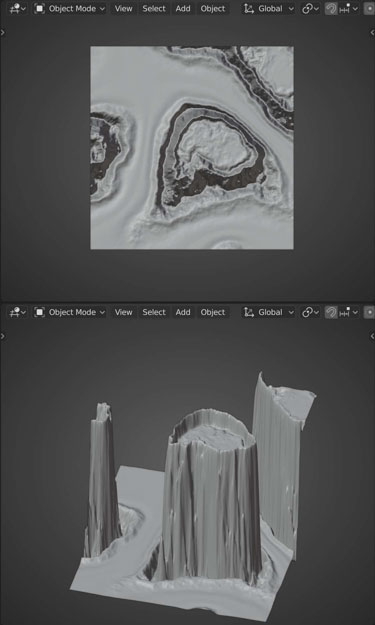This screenshot has height=625, width=375.
Task: Expand the left toolbar arrow in the top viewport
Action: click(x=3, y=33)
